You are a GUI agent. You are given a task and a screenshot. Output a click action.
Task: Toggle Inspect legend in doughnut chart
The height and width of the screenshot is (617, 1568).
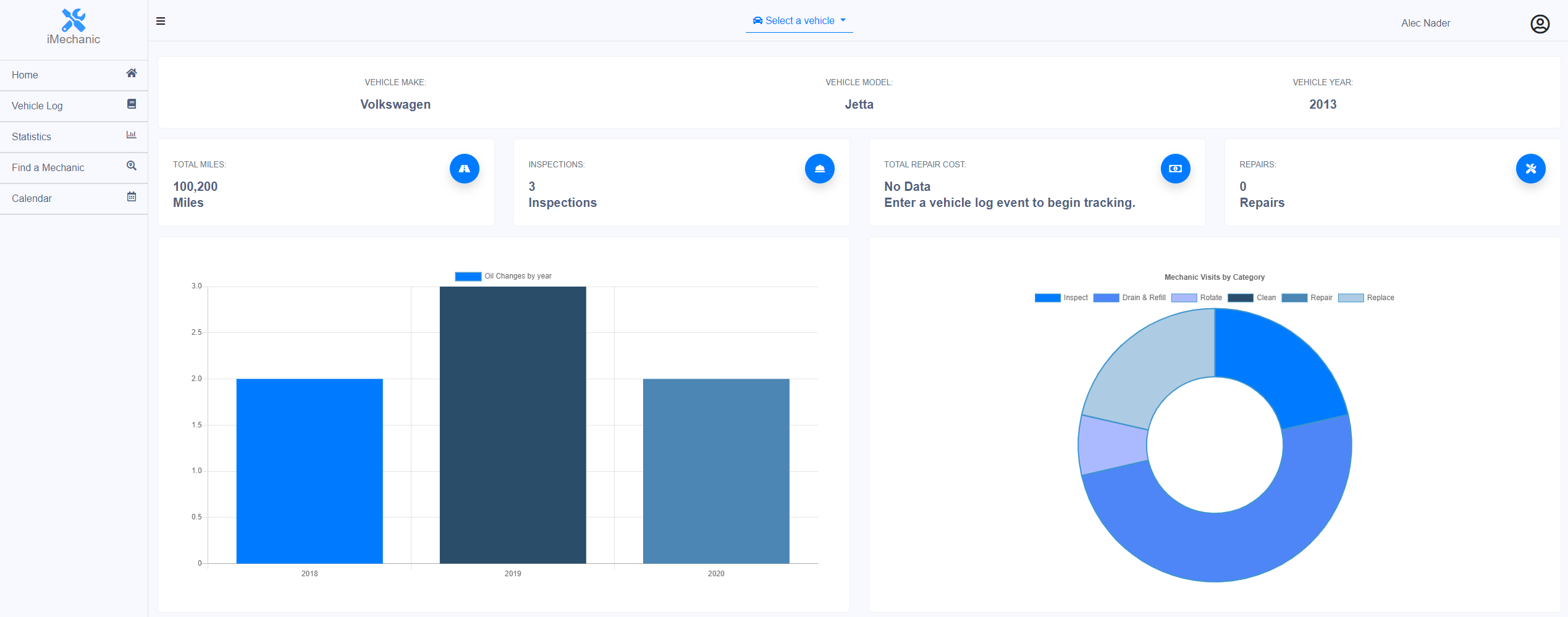(x=1061, y=298)
